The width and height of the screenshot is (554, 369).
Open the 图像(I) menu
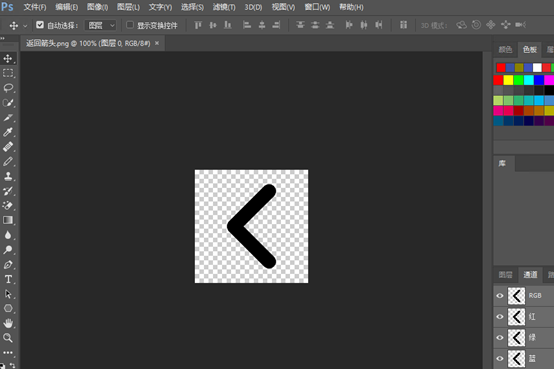[x=98, y=7]
